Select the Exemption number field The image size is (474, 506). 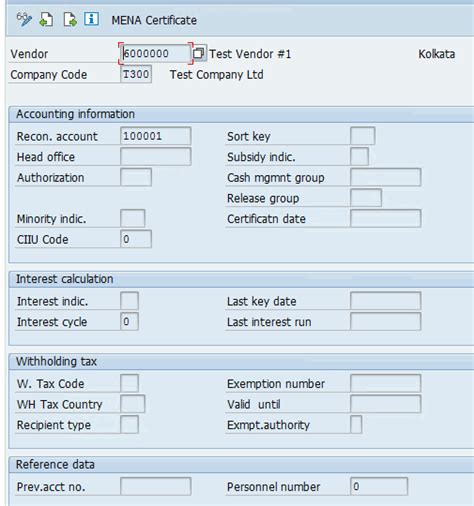386,383
